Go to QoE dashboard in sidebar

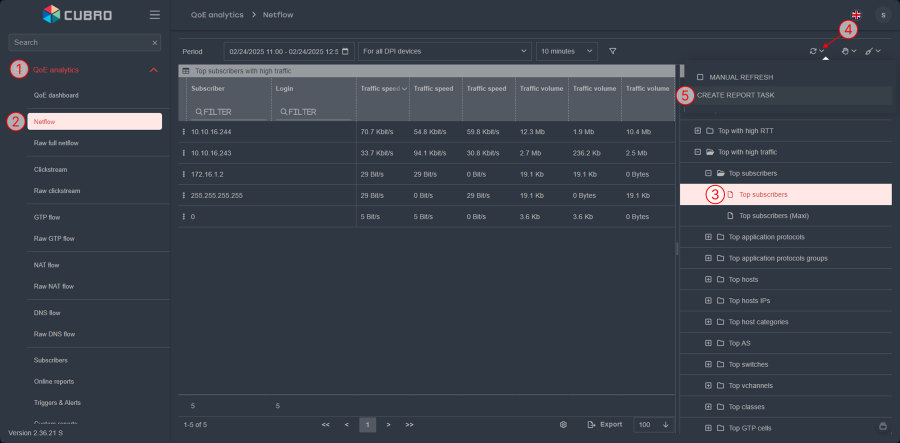[56, 95]
